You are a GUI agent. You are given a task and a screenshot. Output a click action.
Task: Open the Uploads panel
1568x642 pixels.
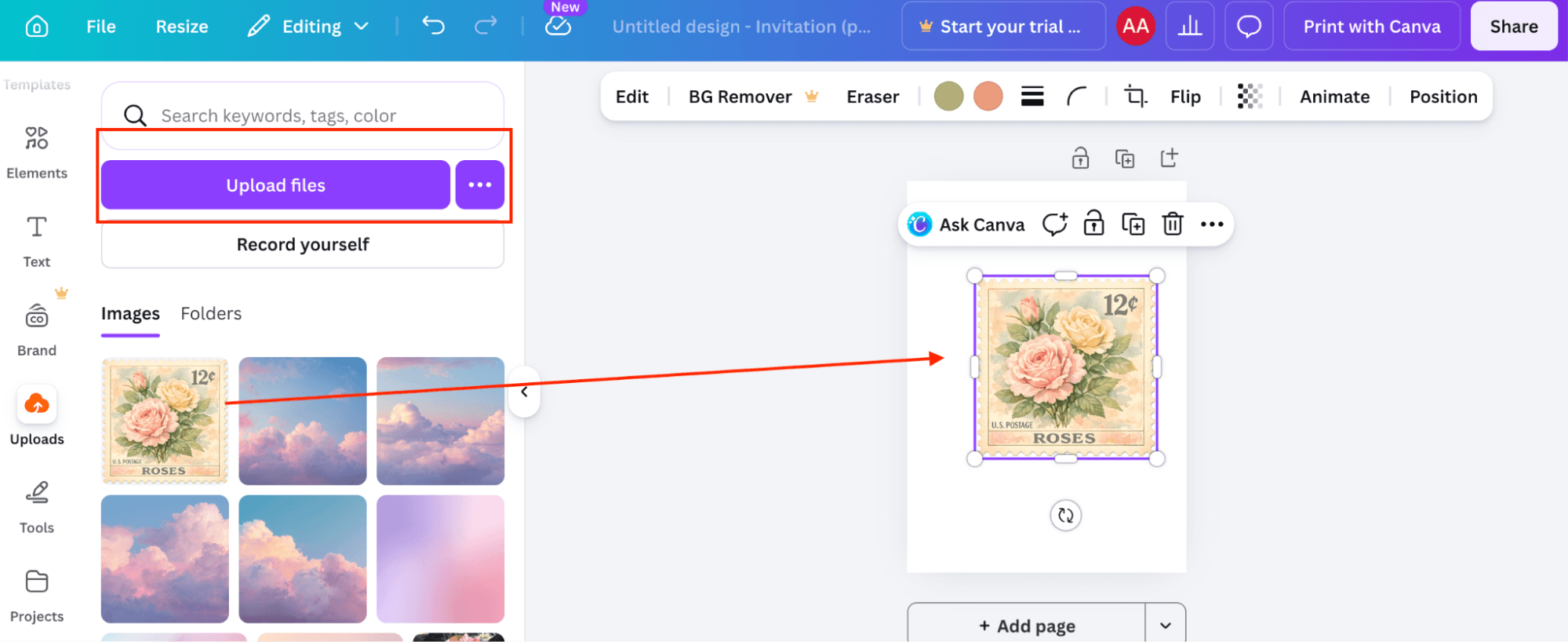(37, 417)
